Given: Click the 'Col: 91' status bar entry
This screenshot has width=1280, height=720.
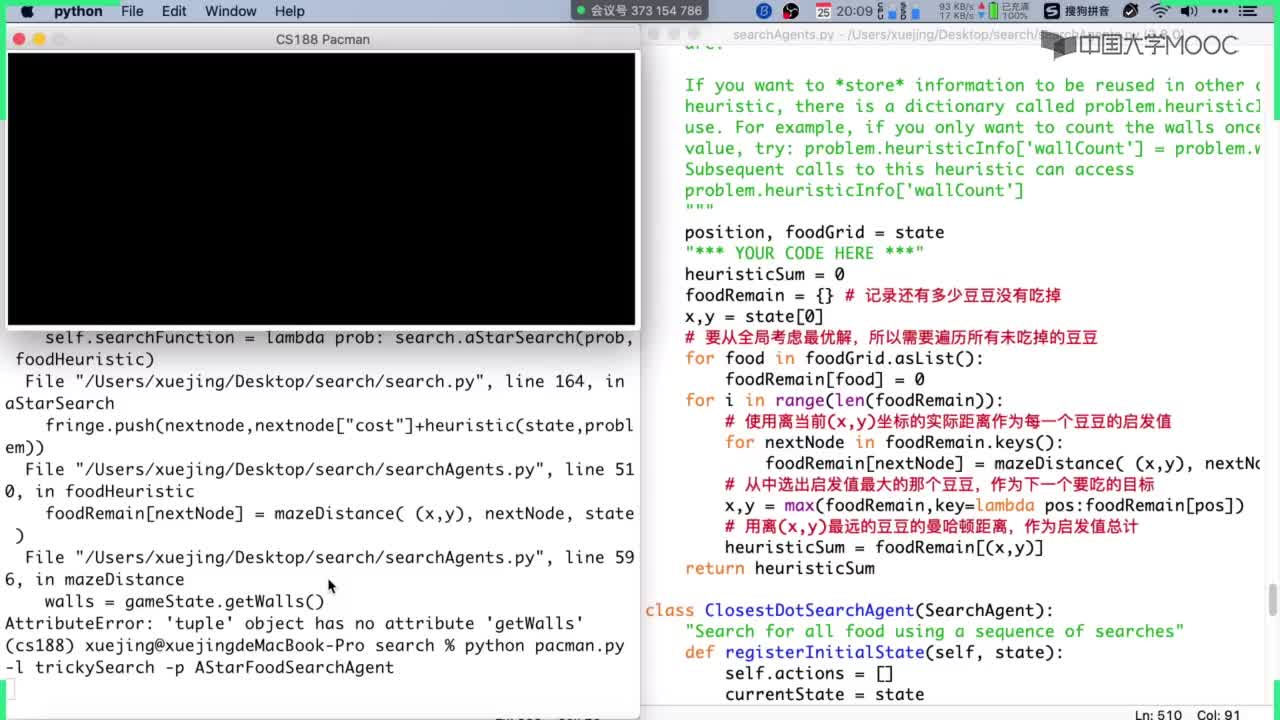Looking at the screenshot, I should (1220, 715).
